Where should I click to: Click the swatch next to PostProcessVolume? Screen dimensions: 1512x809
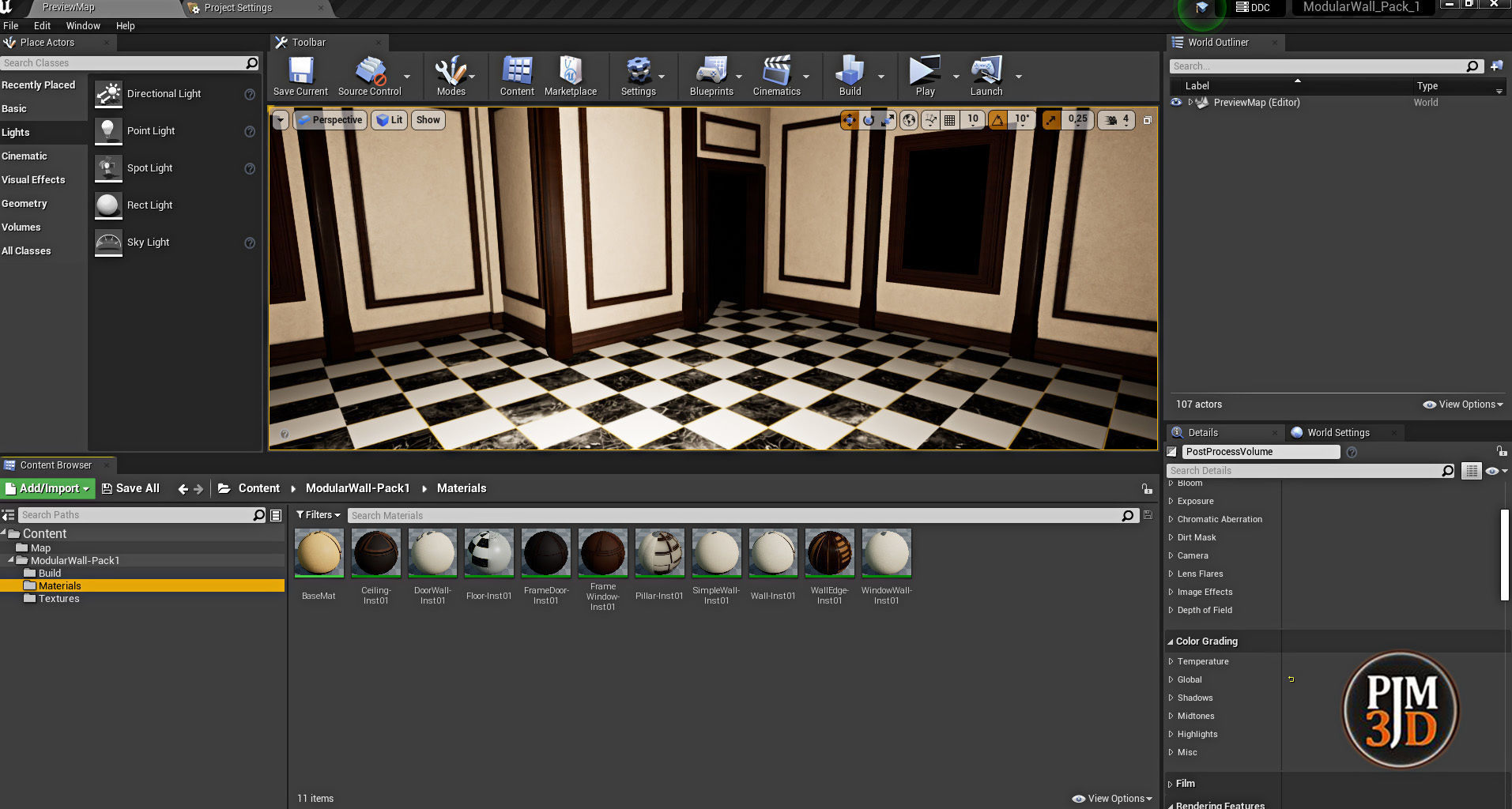point(1171,451)
